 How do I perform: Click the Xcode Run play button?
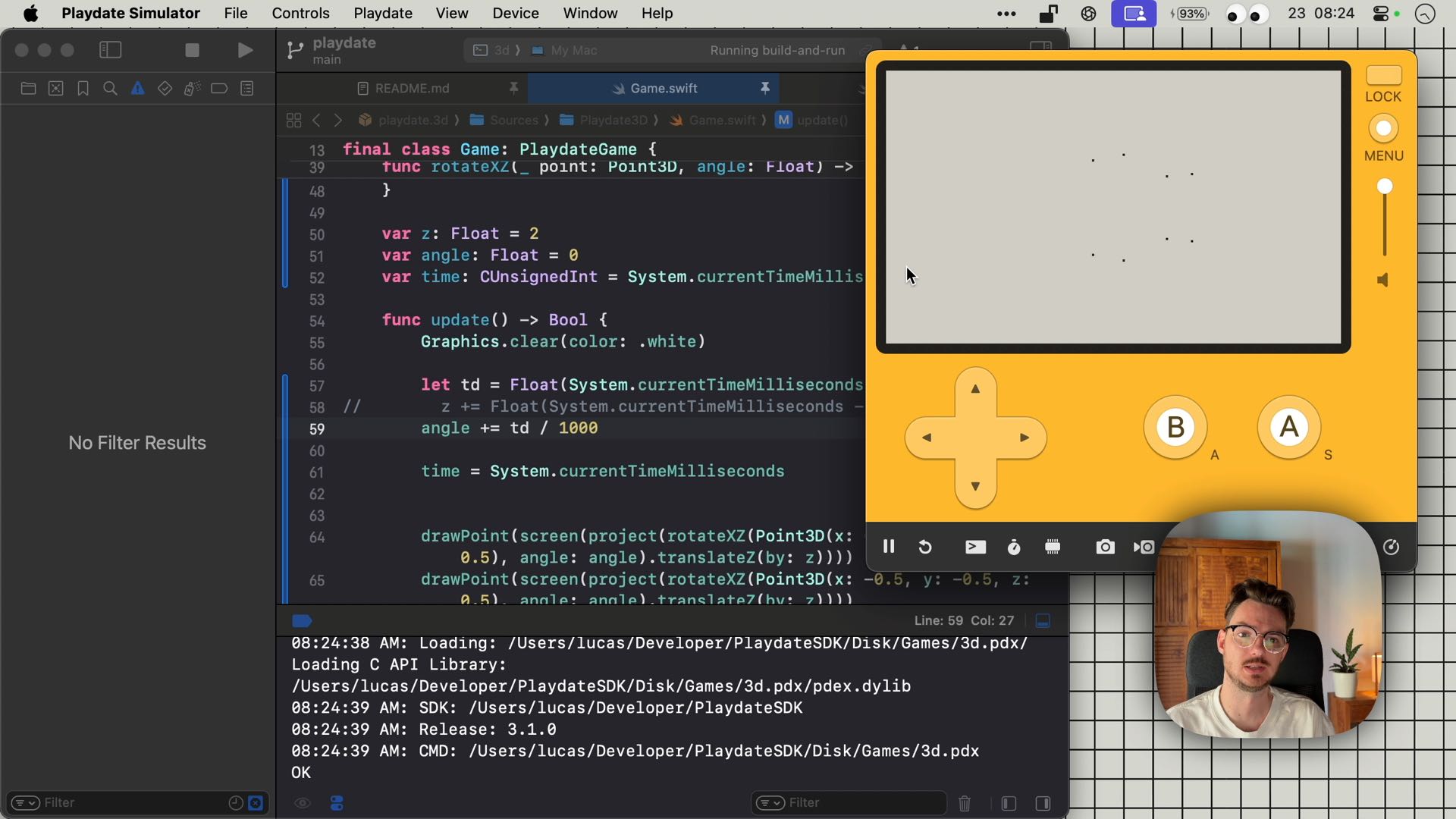(244, 50)
